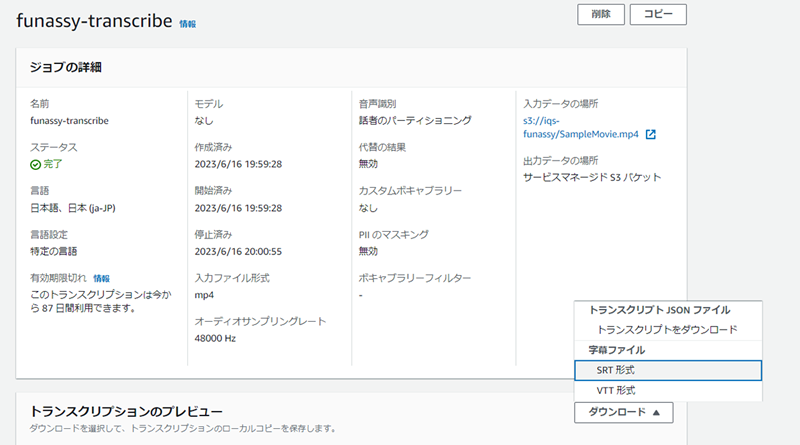Click the サービスマネージド S3 バケット output location text
The width and height of the screenshot is (800, 445).
(x=592, y=178)
